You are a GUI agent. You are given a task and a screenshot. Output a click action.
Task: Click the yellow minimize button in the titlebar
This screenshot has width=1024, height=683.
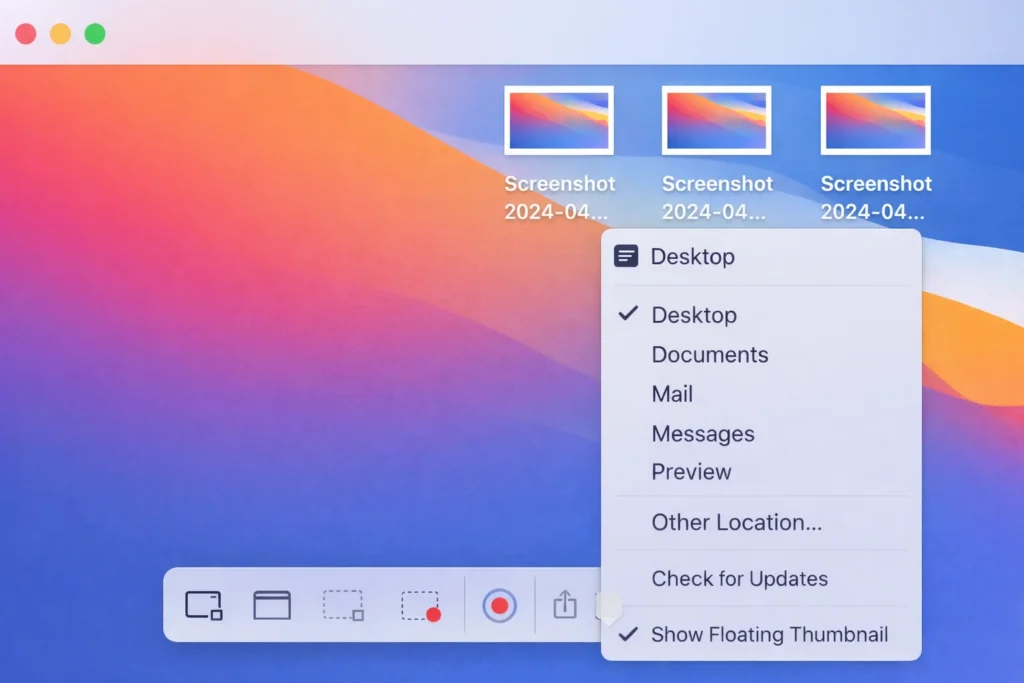click(60, 33)
